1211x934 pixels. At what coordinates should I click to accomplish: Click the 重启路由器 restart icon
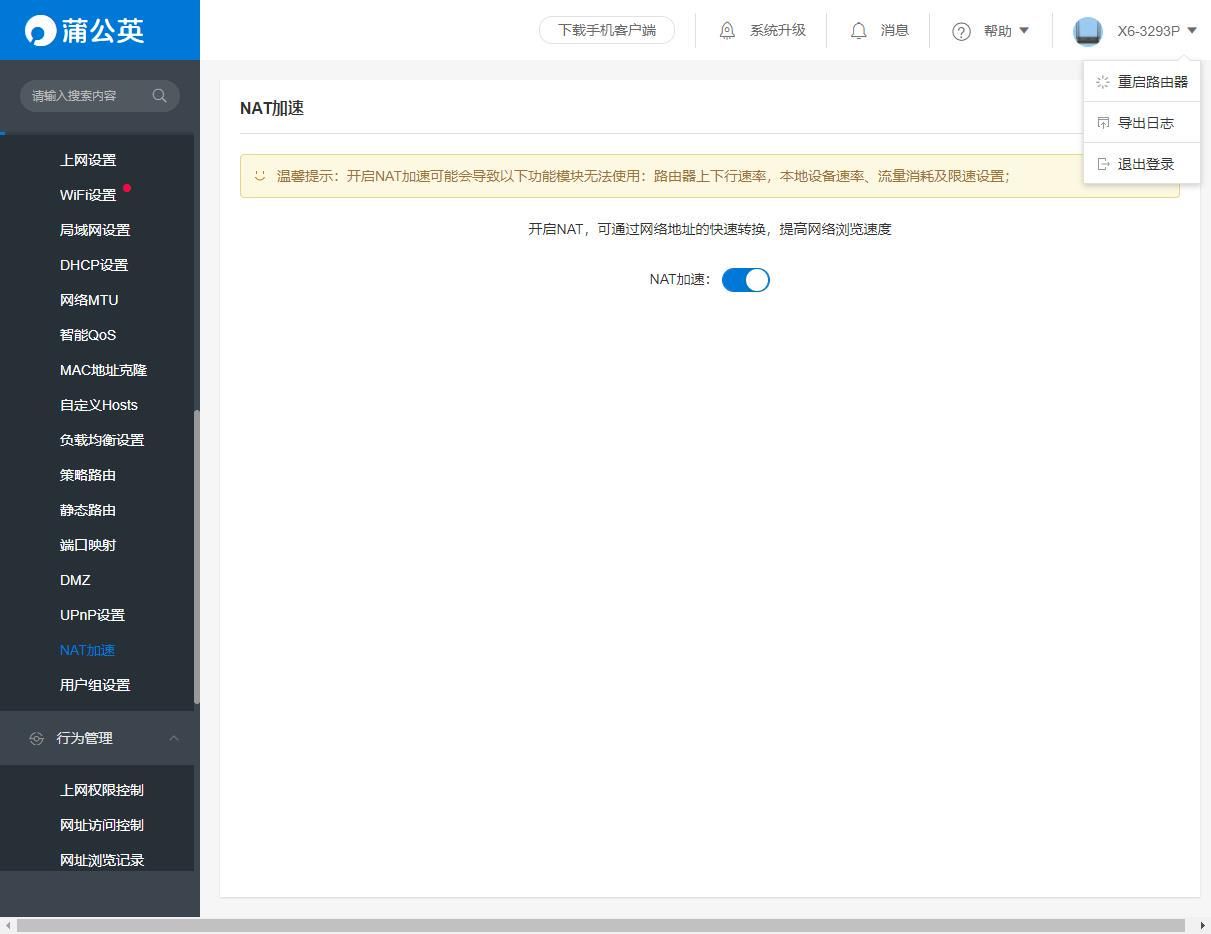(x=1103, y=82)
